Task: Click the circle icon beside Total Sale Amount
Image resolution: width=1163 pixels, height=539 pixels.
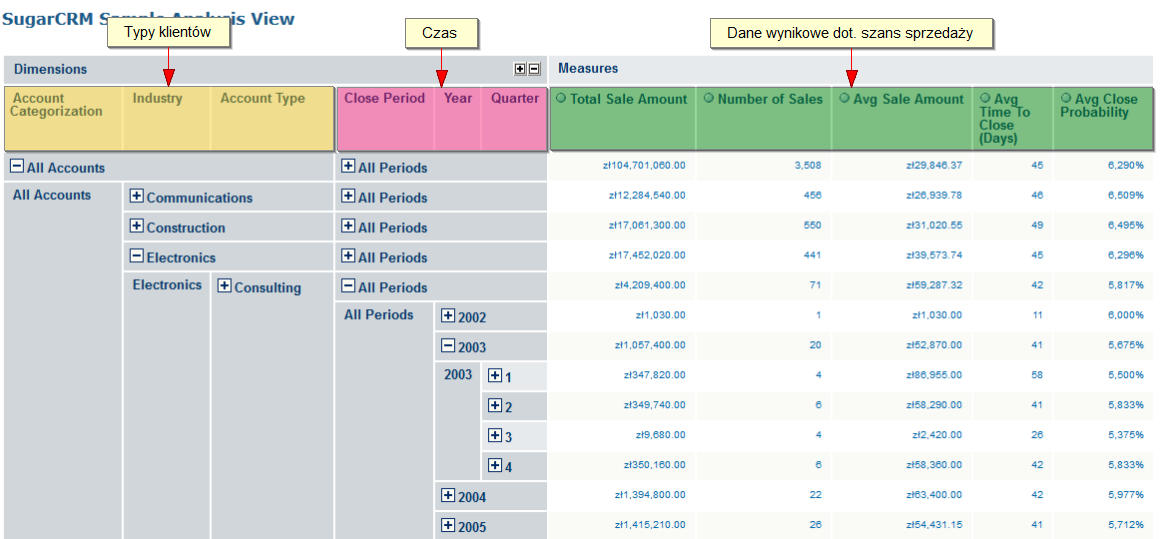Action: tap(561, 98)
